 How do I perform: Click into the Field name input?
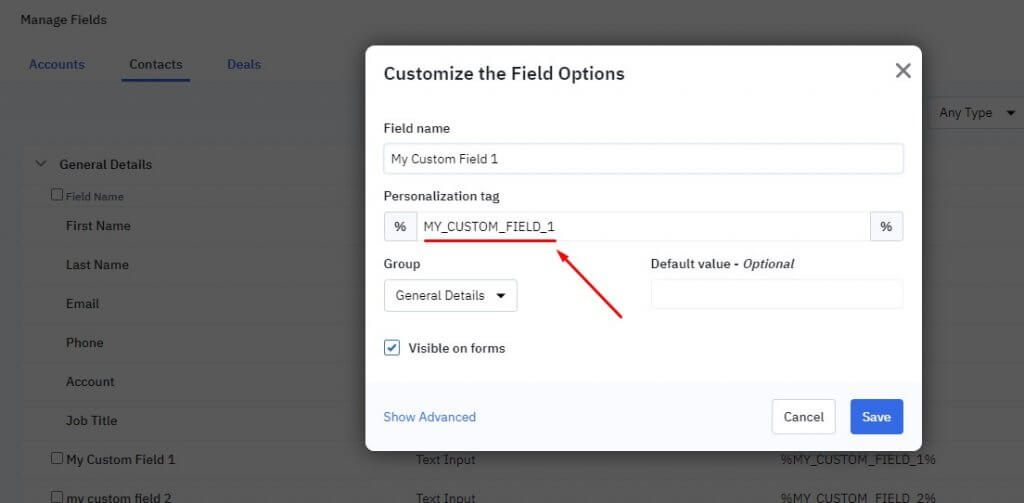click(643, 159)
